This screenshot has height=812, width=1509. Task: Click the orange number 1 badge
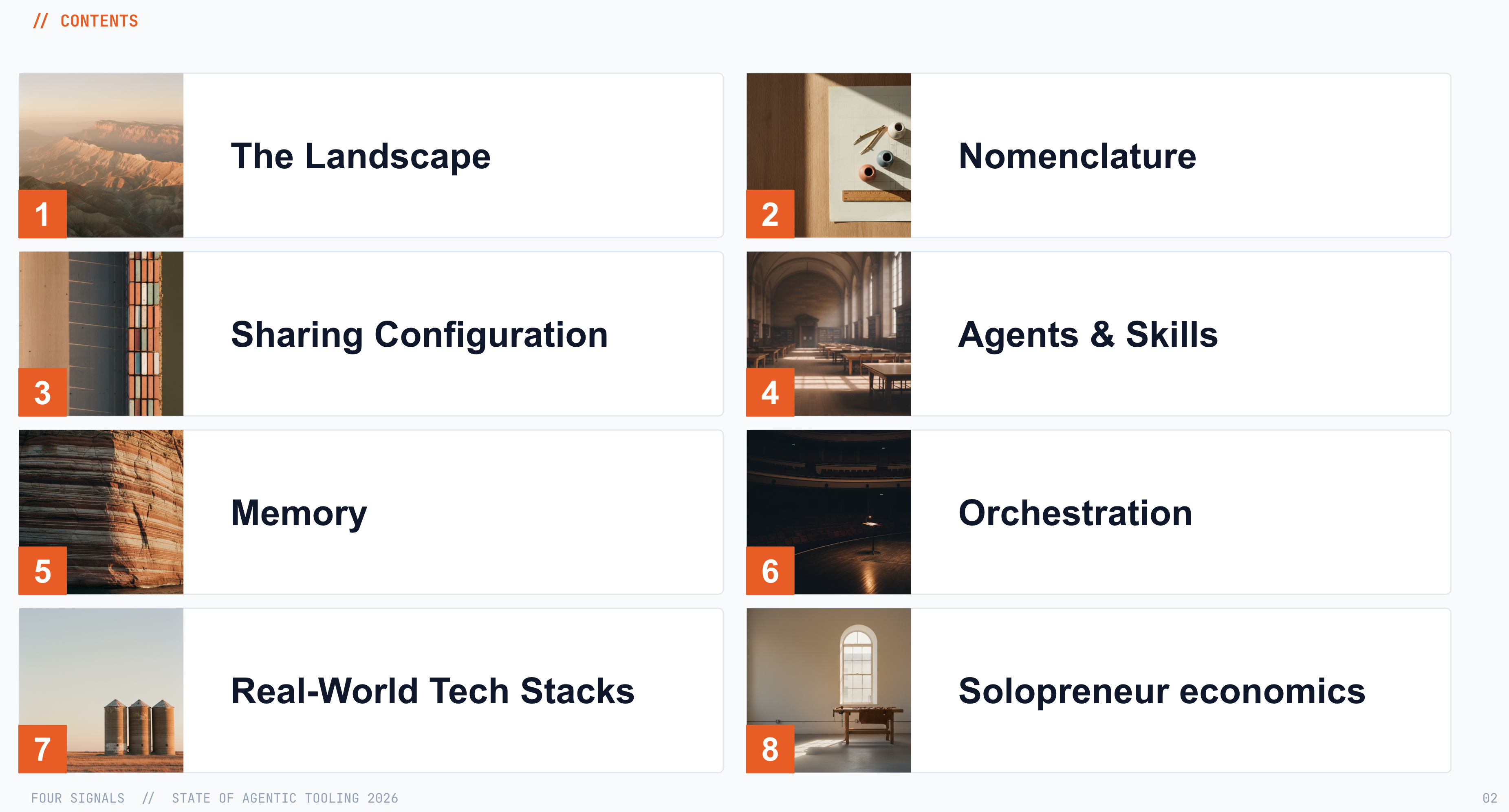coord(43,214)
